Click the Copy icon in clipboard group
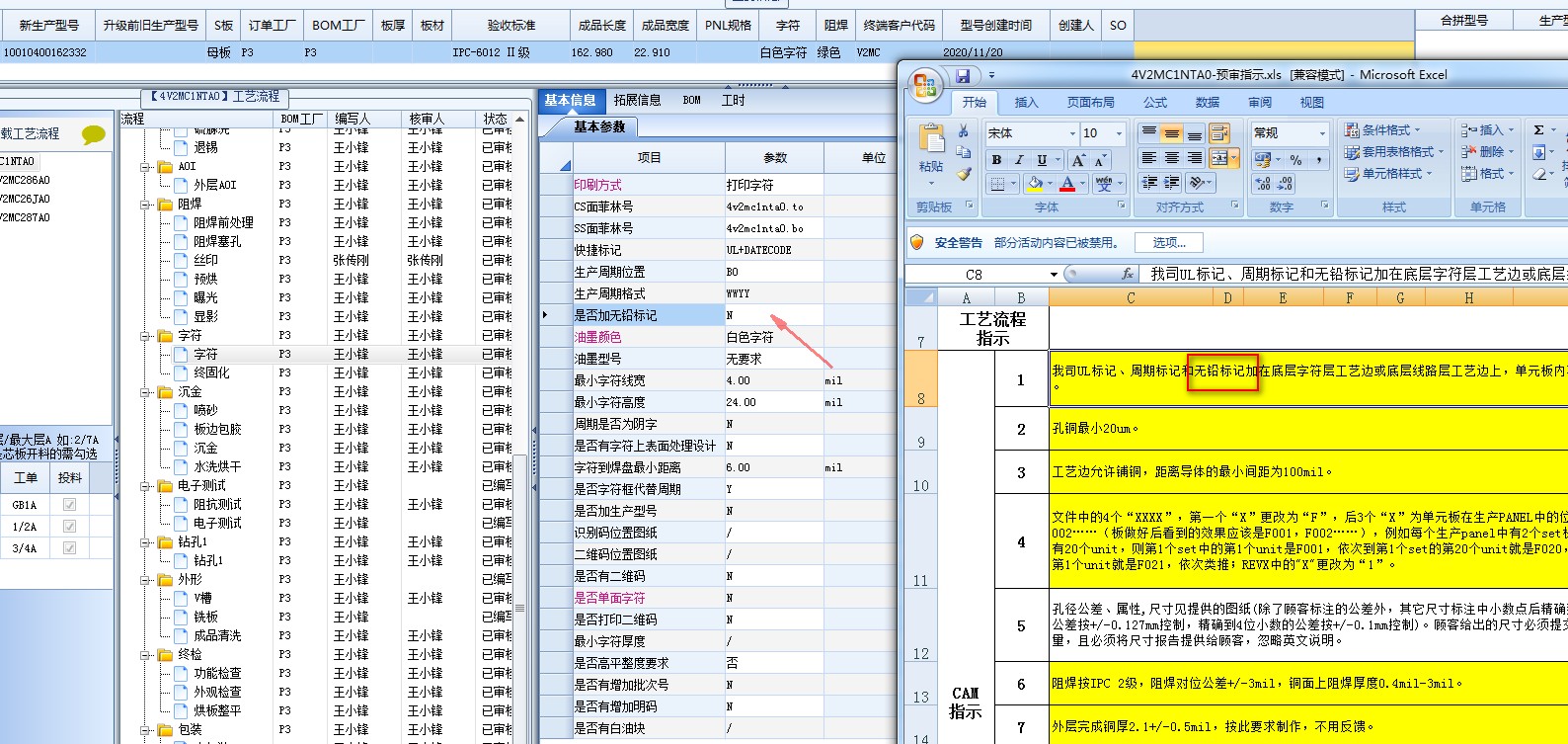Screen dimensions: 1568x744 (x=964, y=152)
